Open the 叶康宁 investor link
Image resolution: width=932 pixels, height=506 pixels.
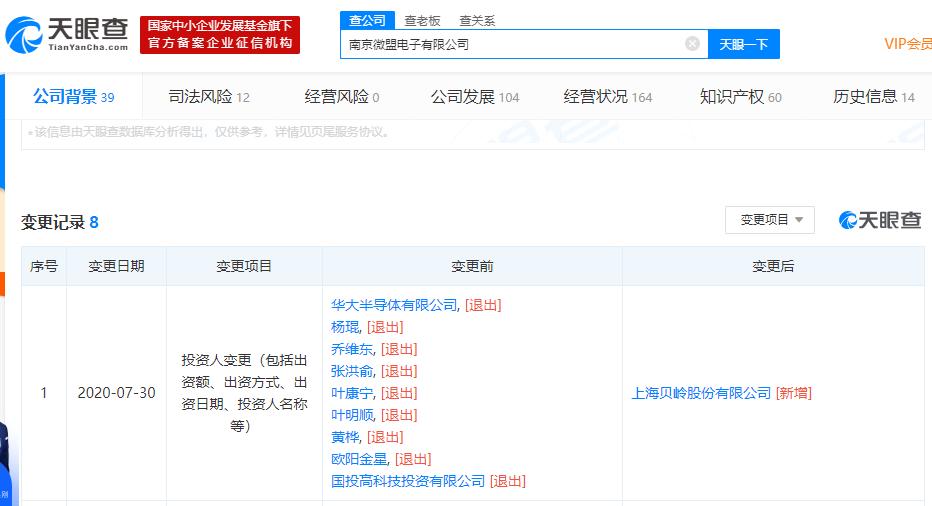click(352, 393)
